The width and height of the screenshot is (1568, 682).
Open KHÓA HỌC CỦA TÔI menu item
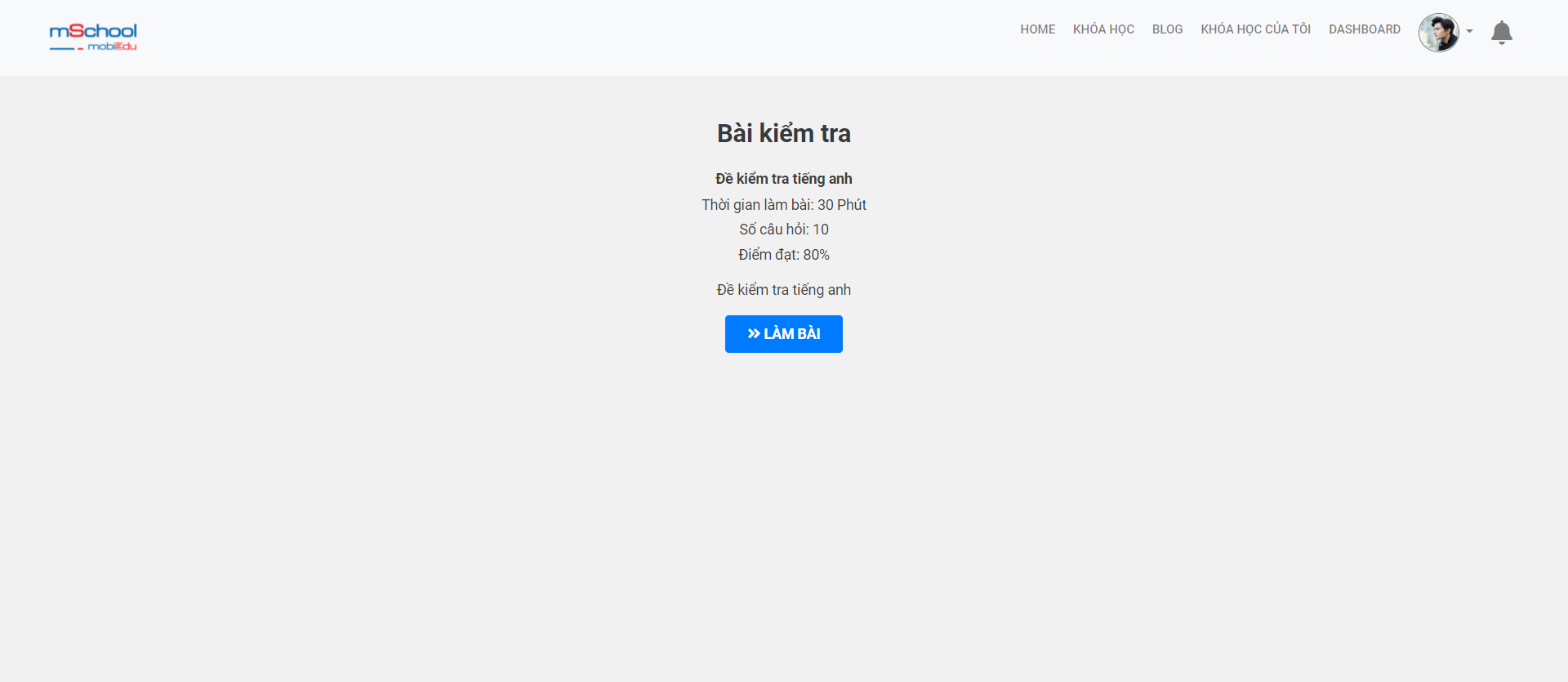[x=1255, y=29]
